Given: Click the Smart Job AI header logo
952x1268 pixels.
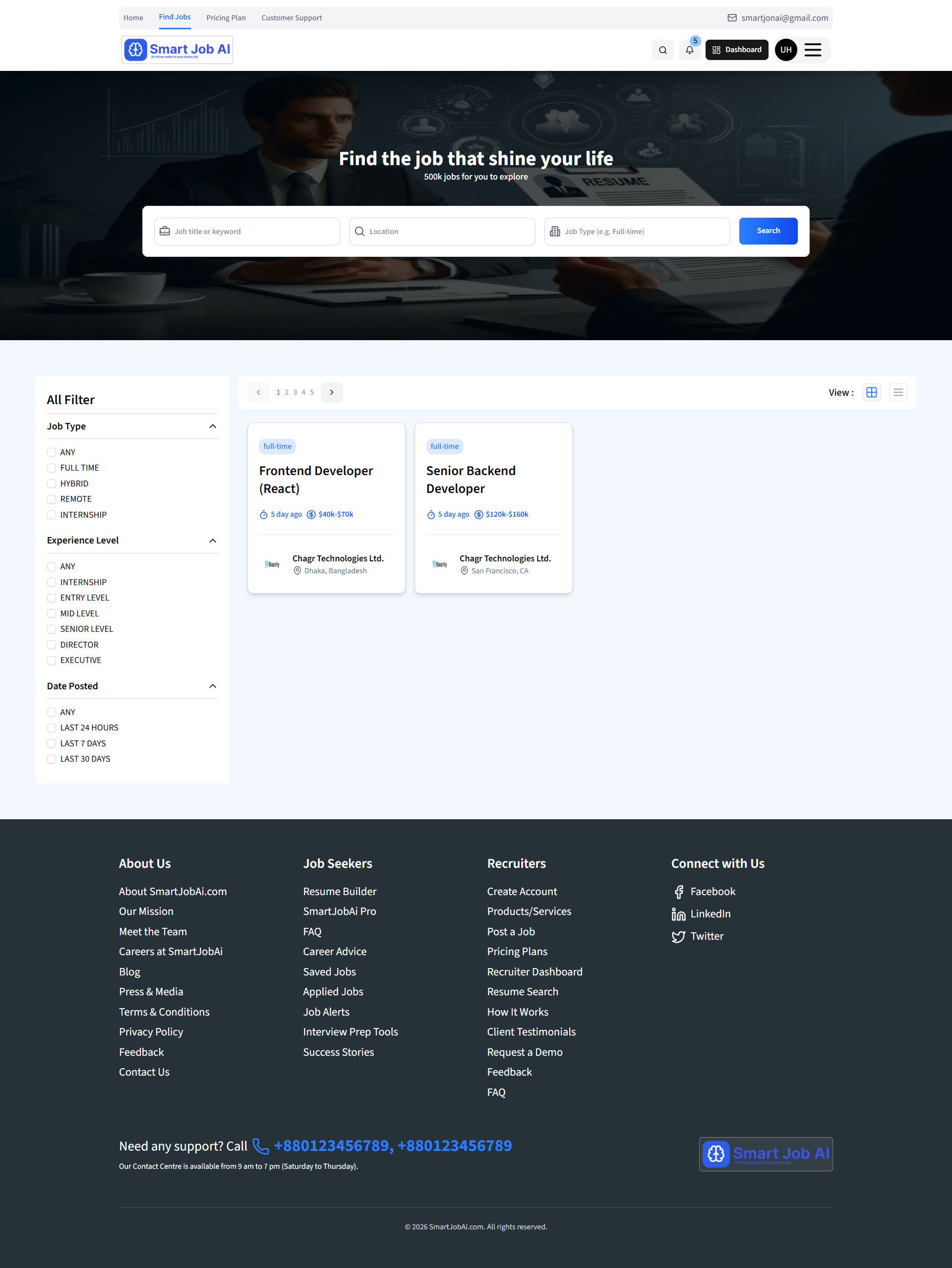Looking at the screenshot, I should pyautogui.click(x=177, y=50).
